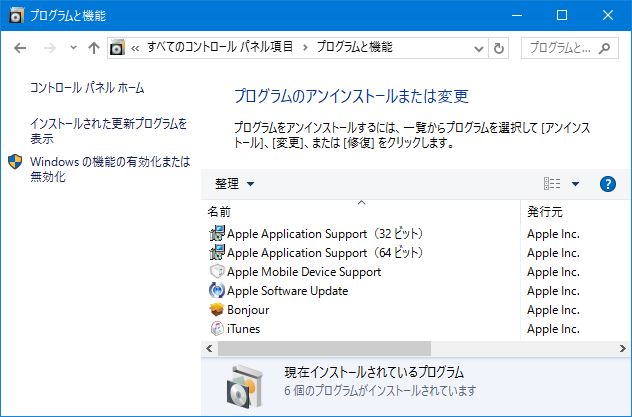Select Apple Application Support (32 ビット)
The image size is (632, 417).
coord(324,234)
